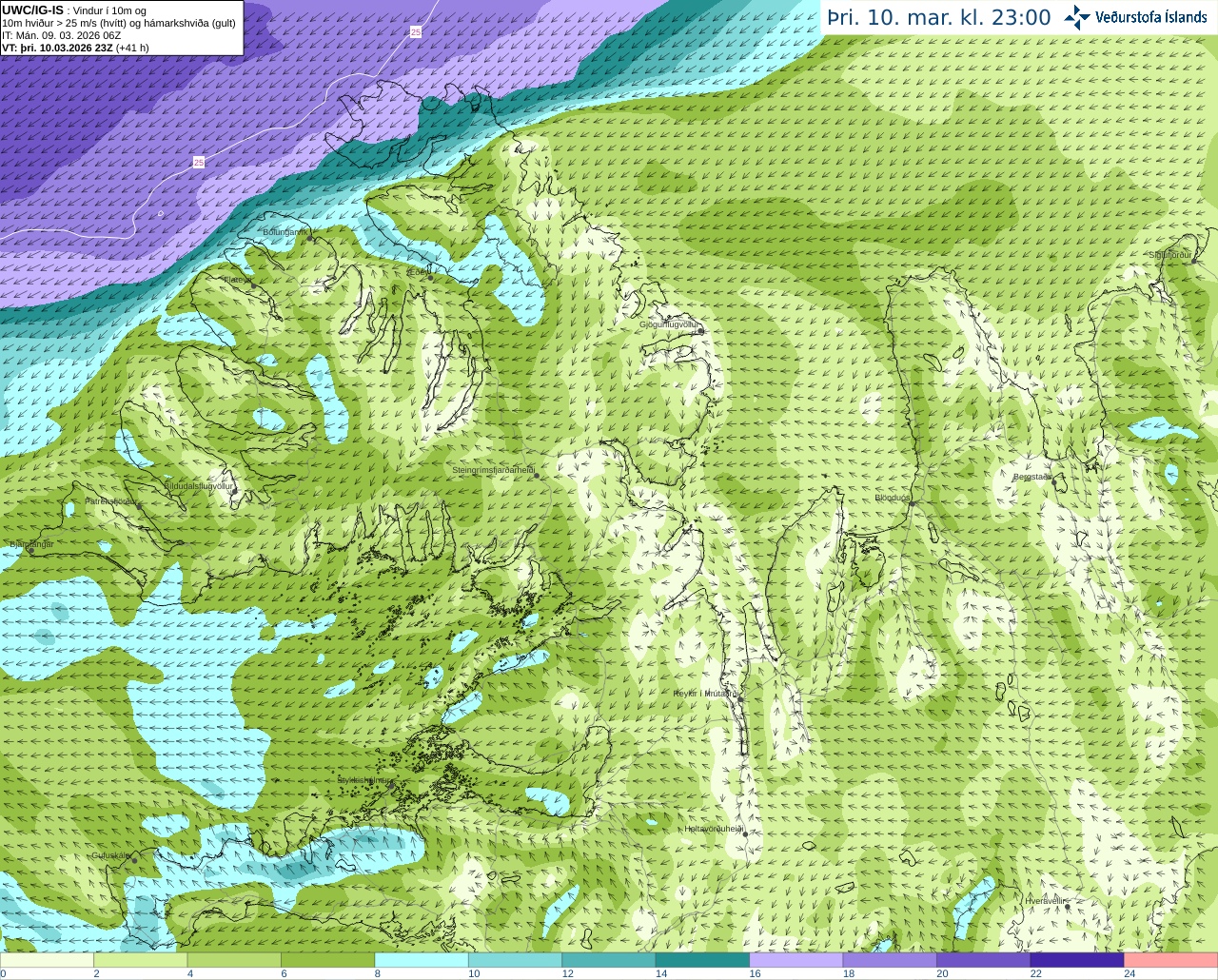
Task: Click the legend value '16'
Action: pos(755,973)
